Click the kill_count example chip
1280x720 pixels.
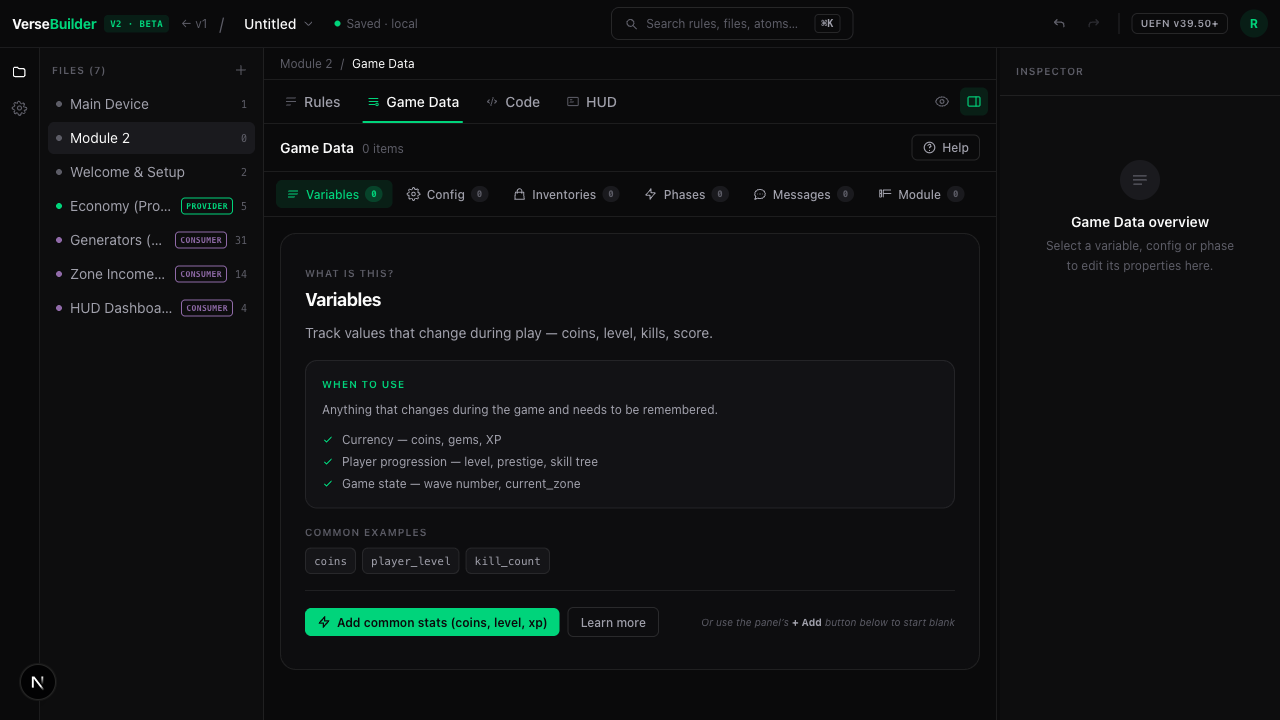pyautogui.click(x=508, y=561)
